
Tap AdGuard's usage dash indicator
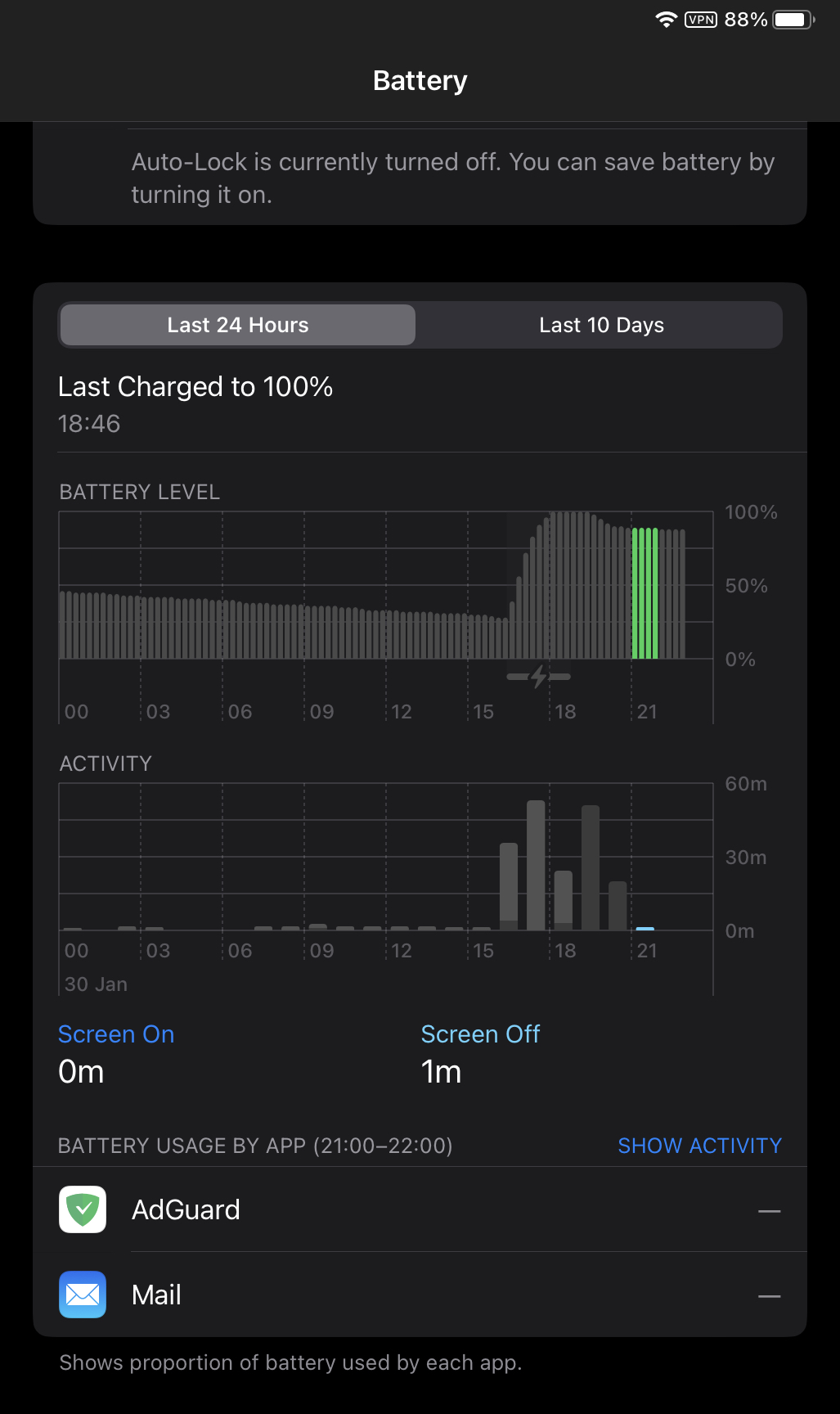[769, 1211]
